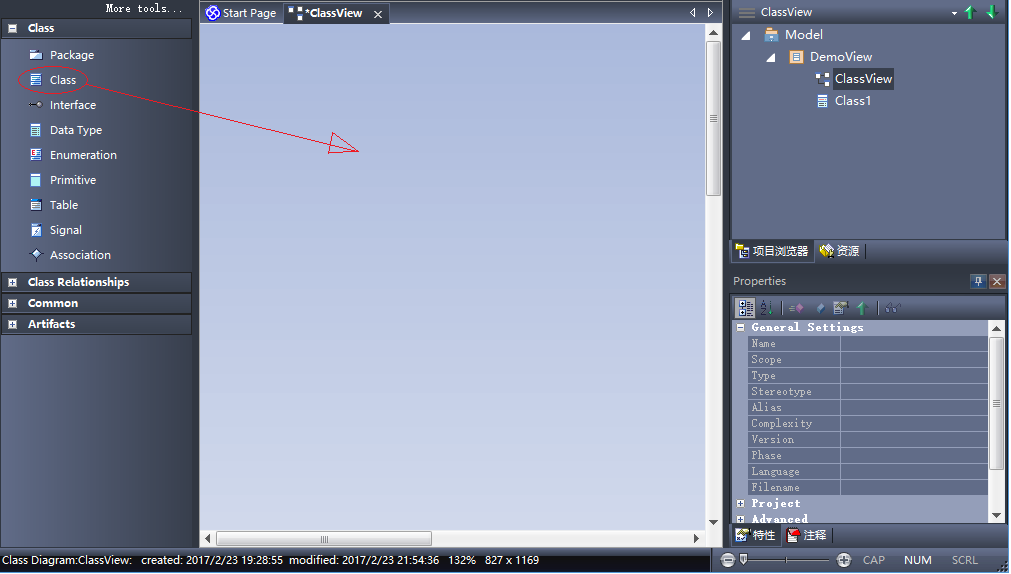The height and width of the screenshot is (574, 1011).
Task: Select the Class element in toolbox
Action: pos(62,80)
